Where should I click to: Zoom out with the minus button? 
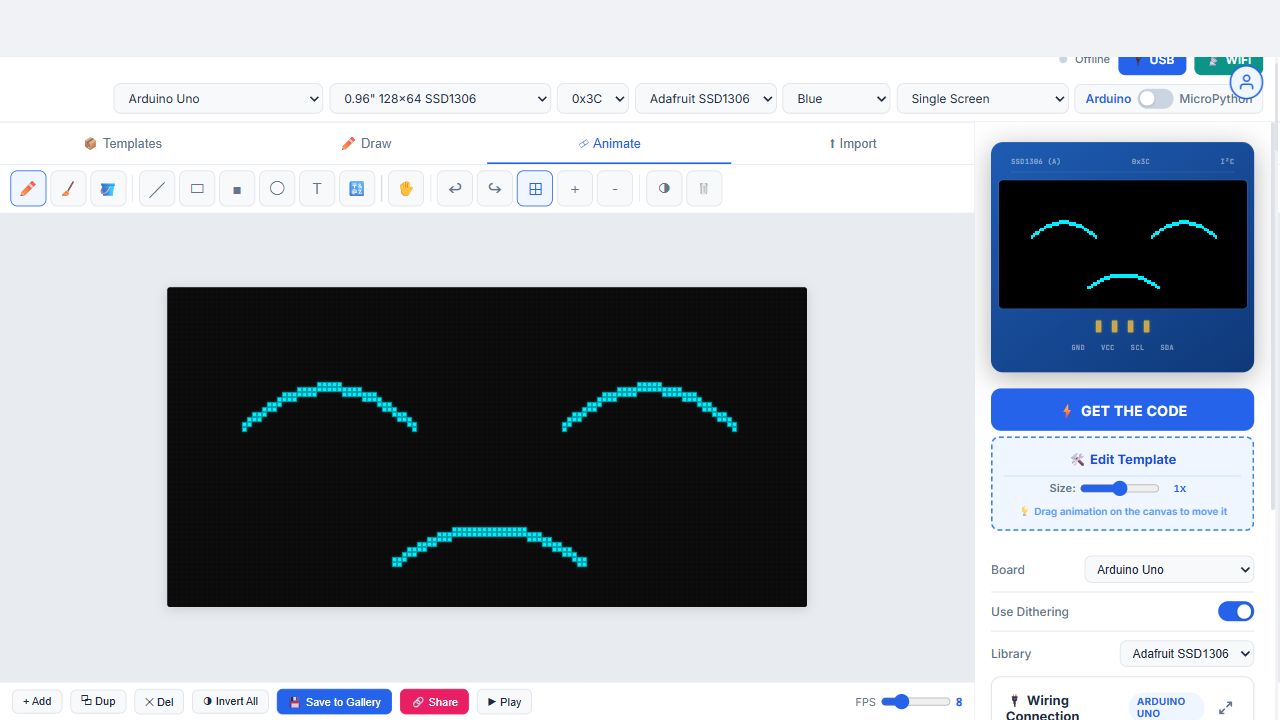[615, 188]
